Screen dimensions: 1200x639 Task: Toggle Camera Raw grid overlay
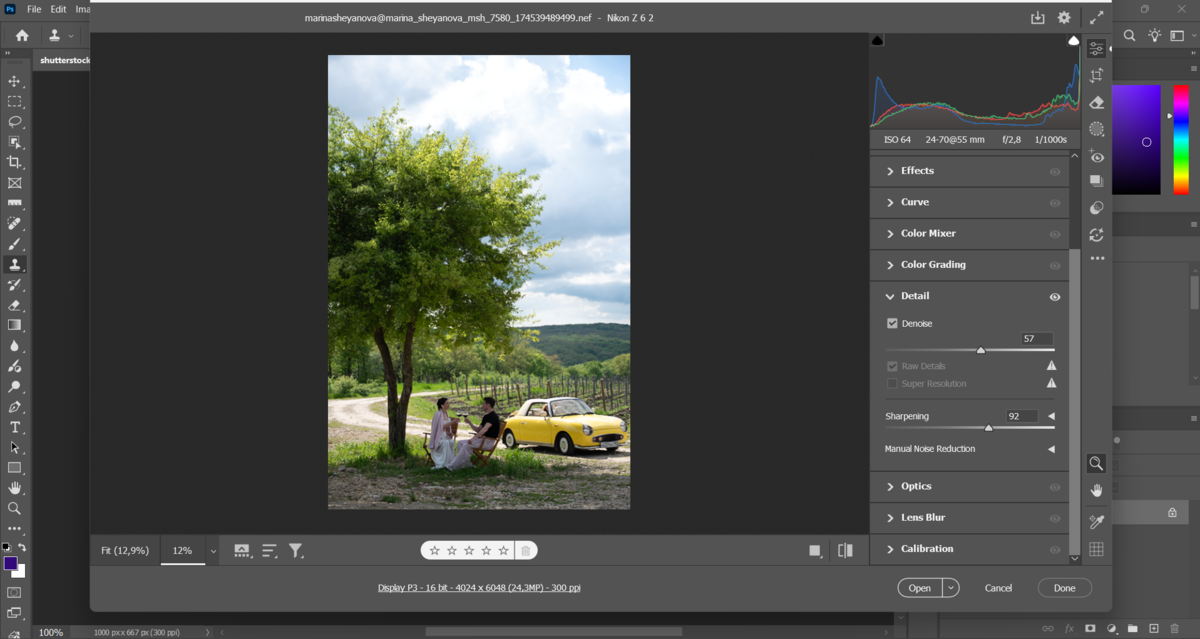(1097, 549)
